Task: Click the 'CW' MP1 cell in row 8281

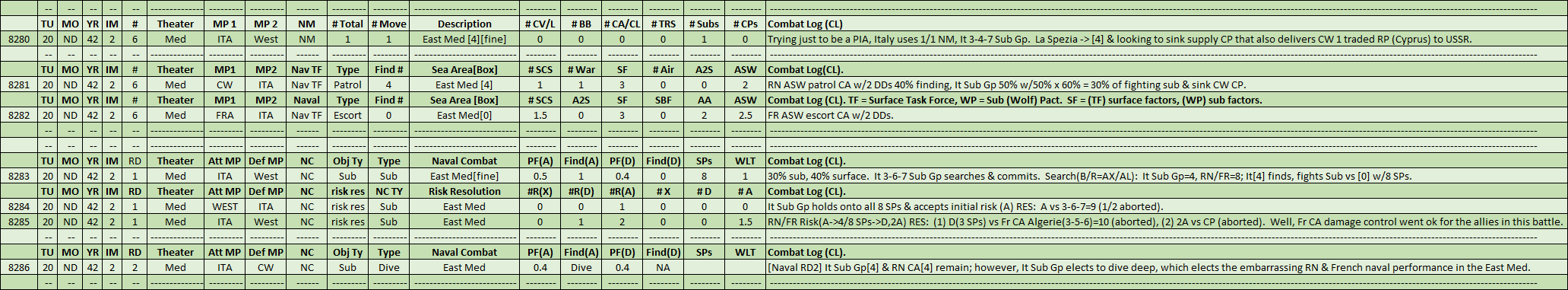Action: tap(225, 84)
